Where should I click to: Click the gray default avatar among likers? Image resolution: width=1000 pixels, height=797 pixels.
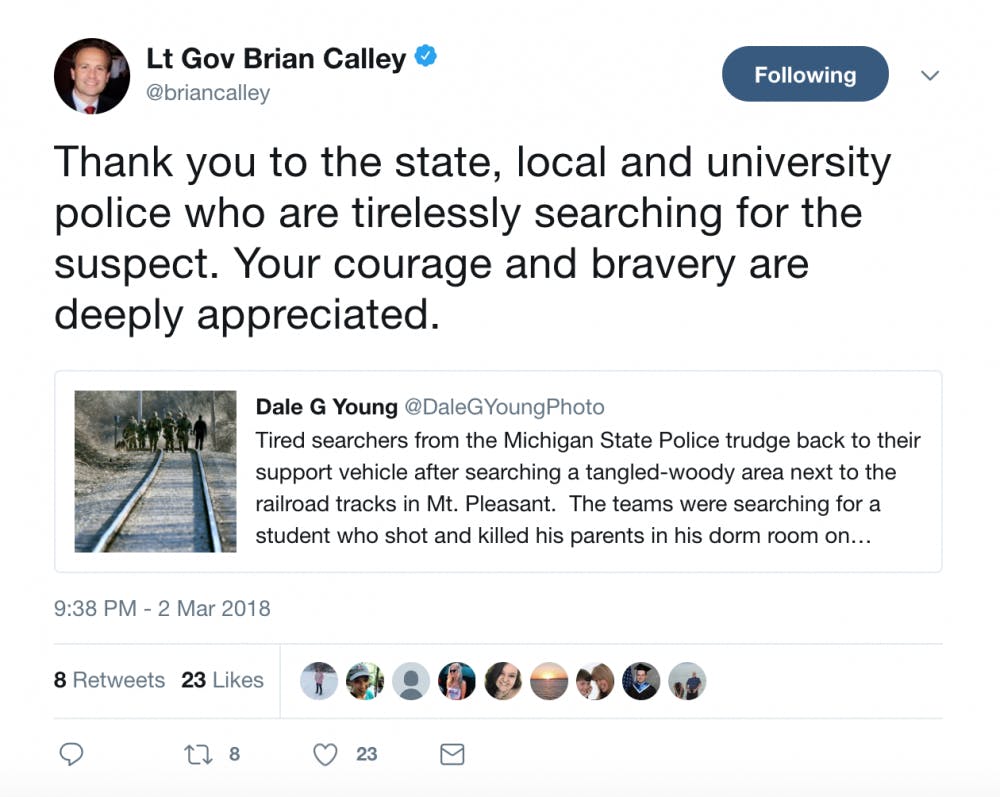coord(411,681)
